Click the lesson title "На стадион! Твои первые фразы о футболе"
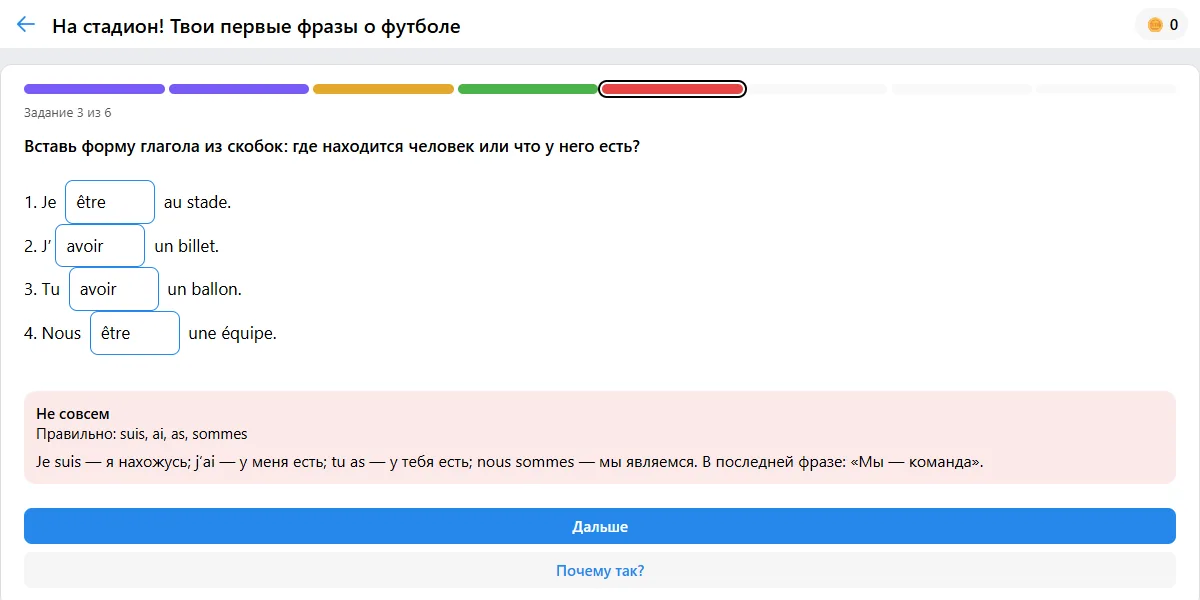This screenshot has height=600, width=1200. pos(256,26)
